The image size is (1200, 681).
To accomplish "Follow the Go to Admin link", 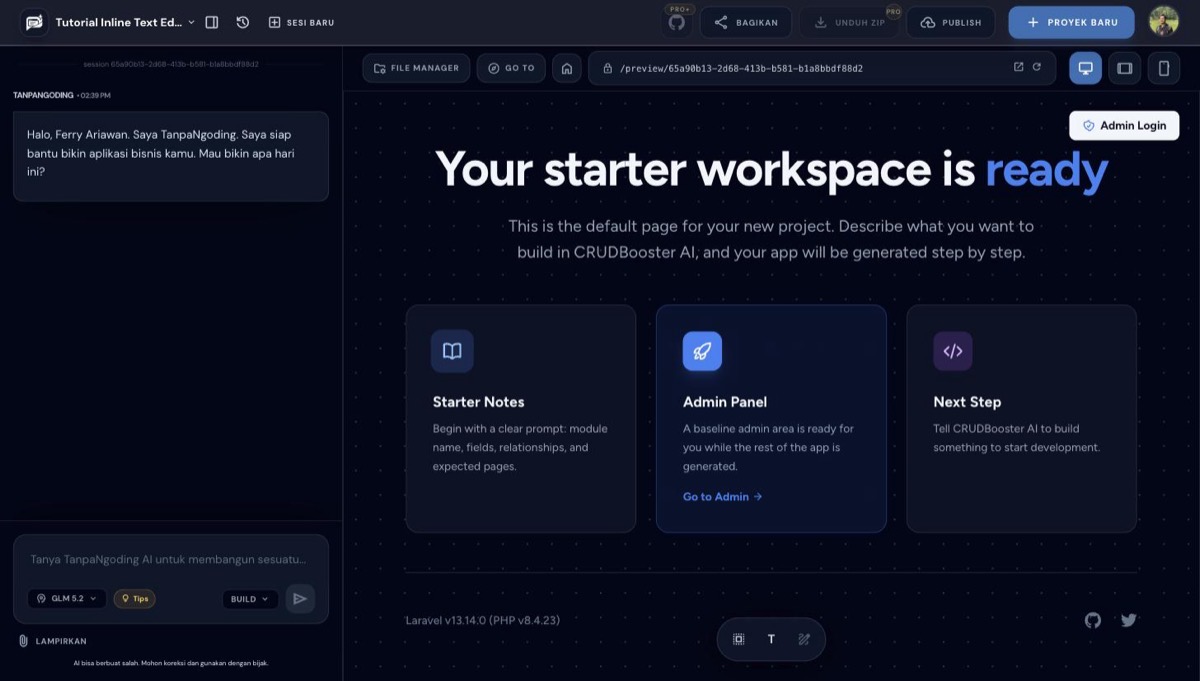I will tap(722, 496).
